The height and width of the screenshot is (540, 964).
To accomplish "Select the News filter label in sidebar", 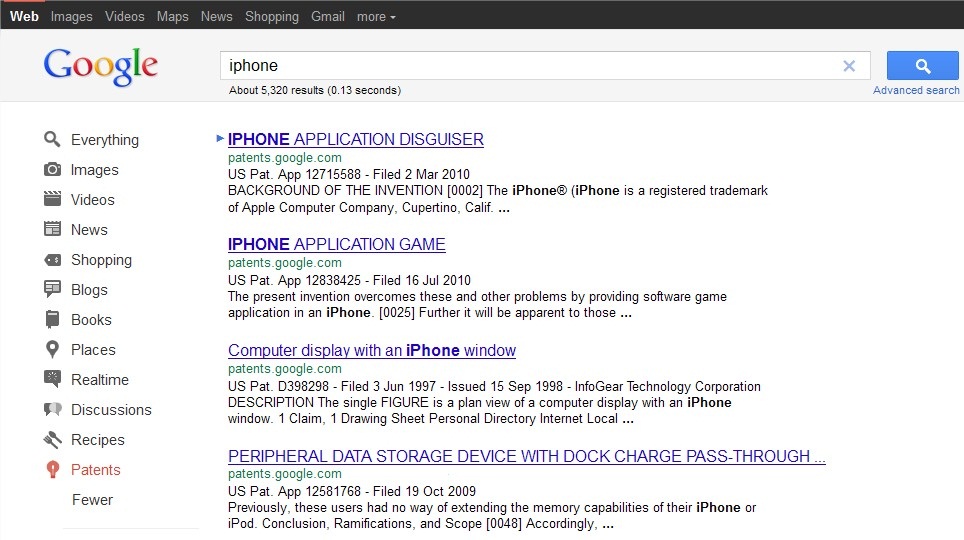I will point(89,229).
